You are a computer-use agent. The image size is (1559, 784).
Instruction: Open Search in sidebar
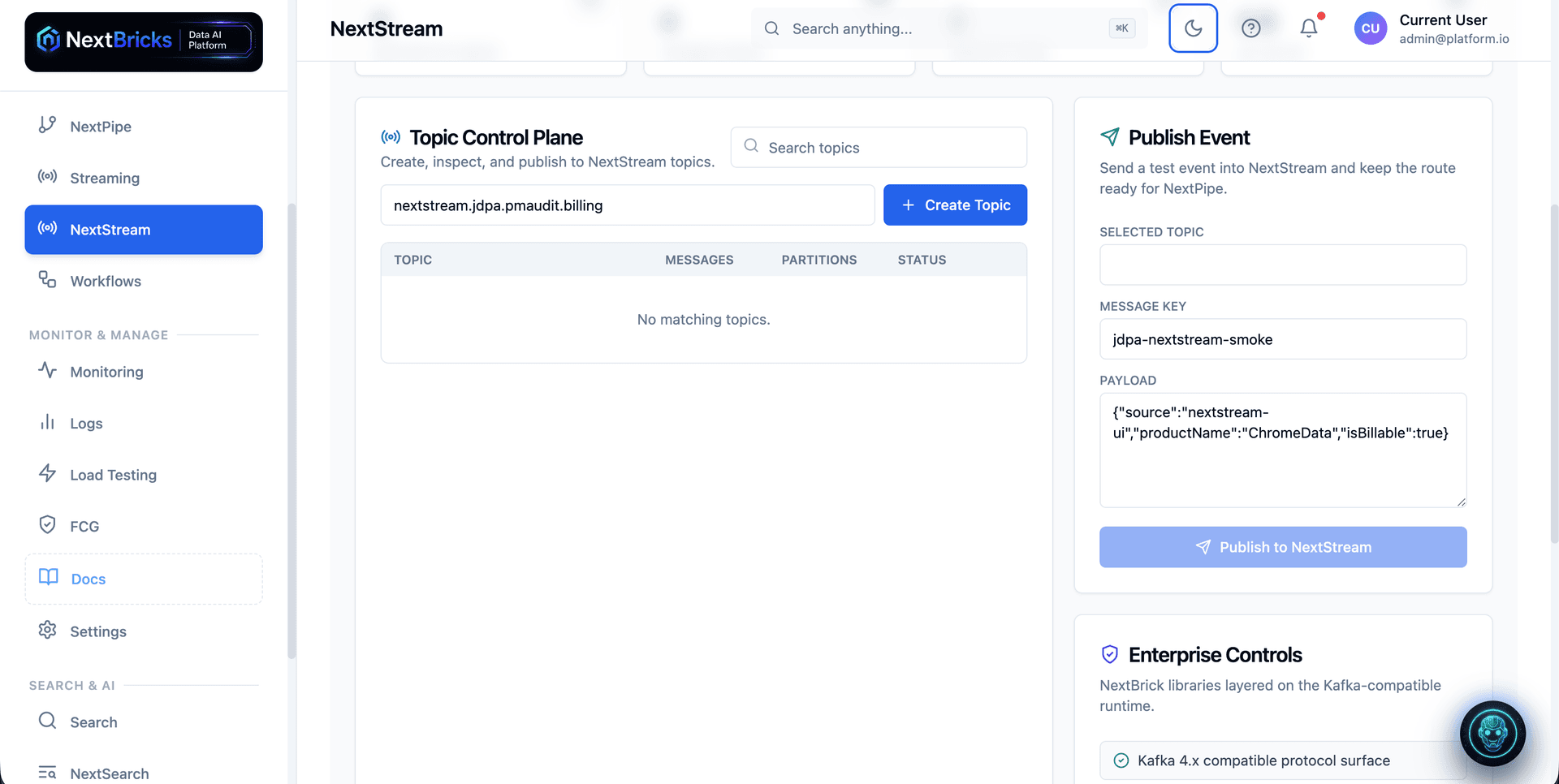click(144, 722)
